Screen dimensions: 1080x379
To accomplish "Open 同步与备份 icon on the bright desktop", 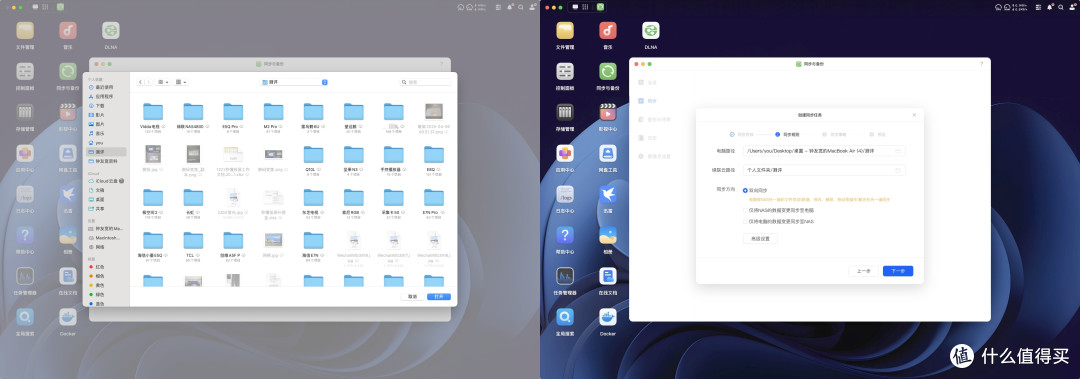I will (x=608, y=72).
